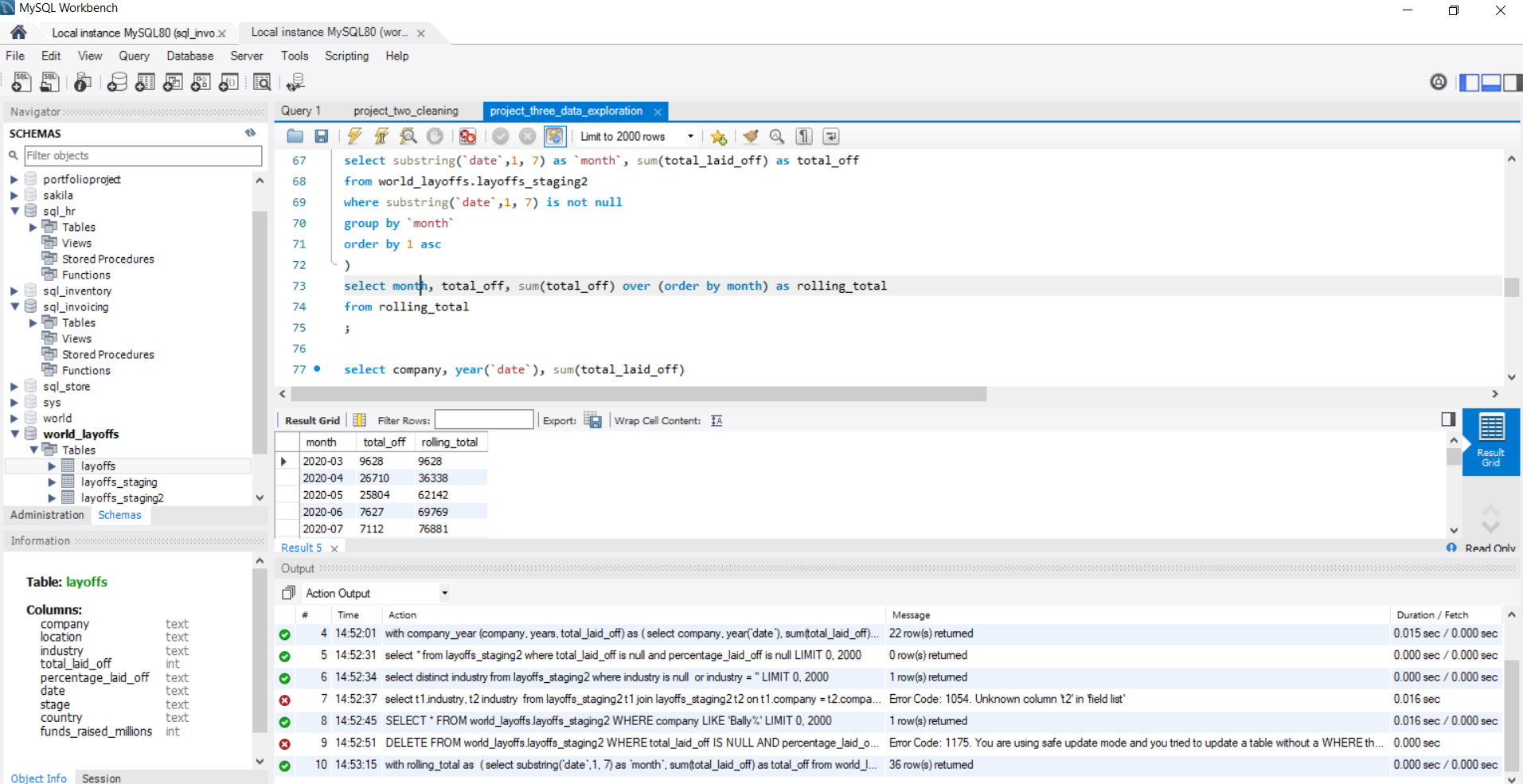Commit transaction check icon
Image resolution: width=1523 pixels, height=784 pixels.
pos(501,136)
